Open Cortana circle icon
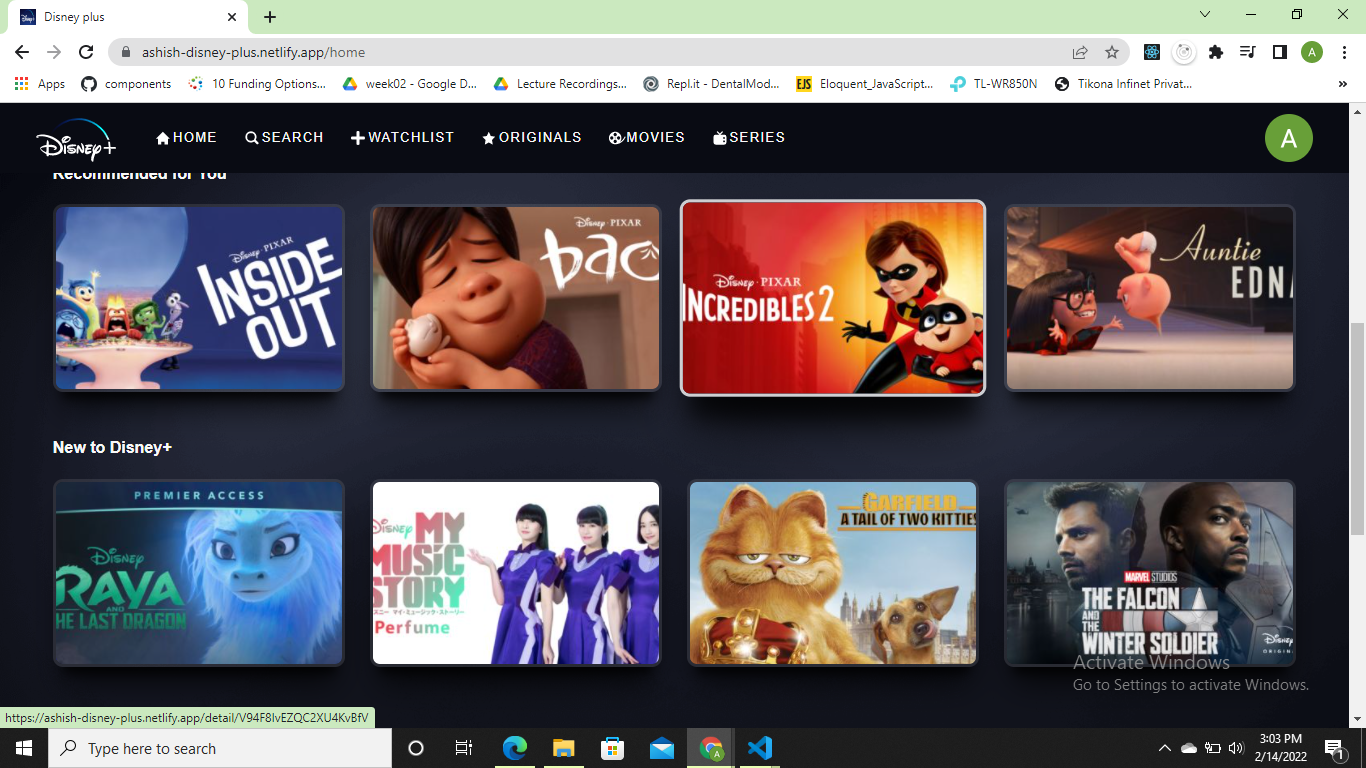Screen dimensions: 1366x768 coord(416,748)
